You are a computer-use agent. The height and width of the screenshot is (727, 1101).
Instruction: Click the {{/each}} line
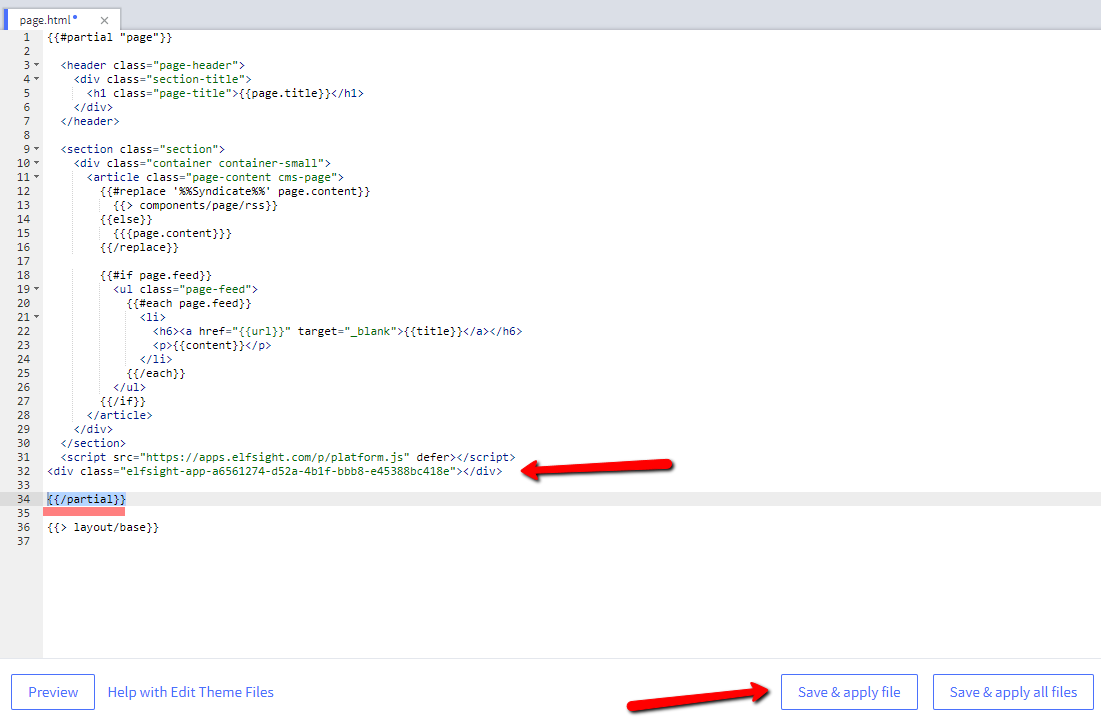tap(156, 374)
